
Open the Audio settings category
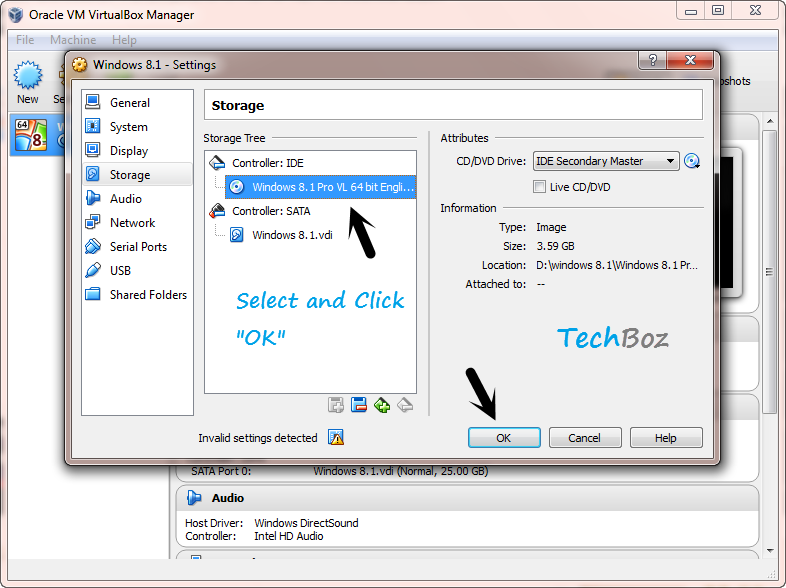coord(125,199)
